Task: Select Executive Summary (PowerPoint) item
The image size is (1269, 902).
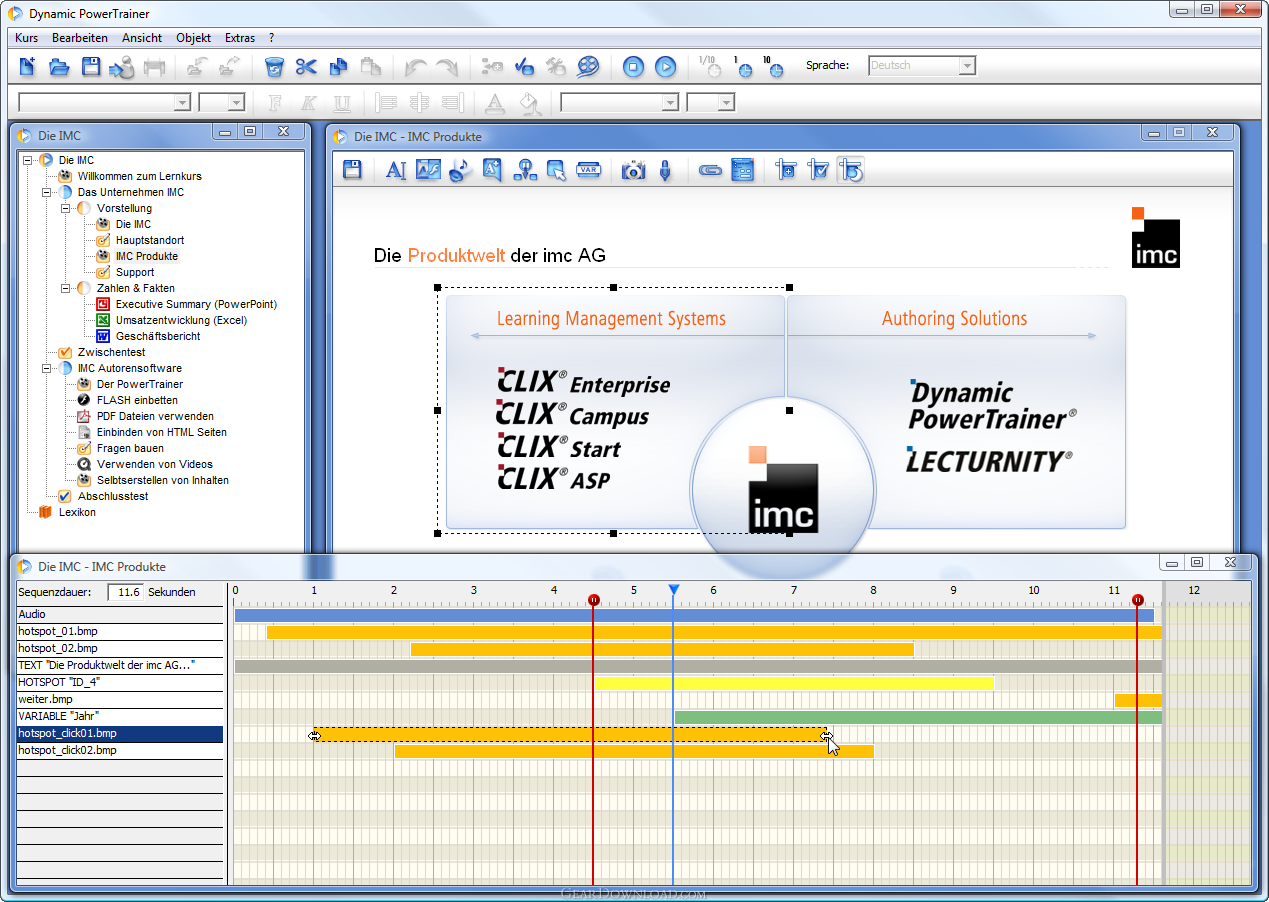Action: click(196, 304)
